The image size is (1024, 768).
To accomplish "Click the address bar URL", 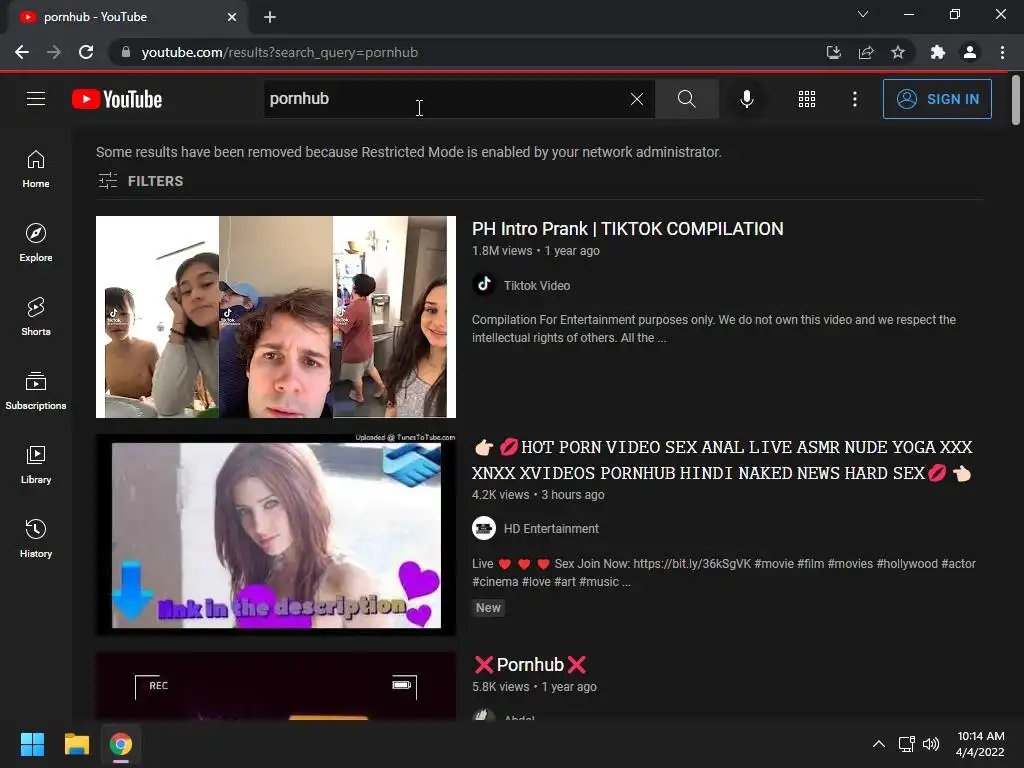I will pos(280,52).
